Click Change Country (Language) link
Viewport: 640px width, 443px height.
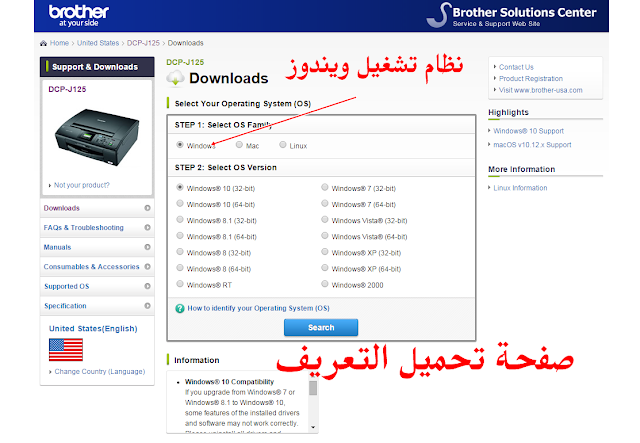pyautogui.click(x=100, y=372)
